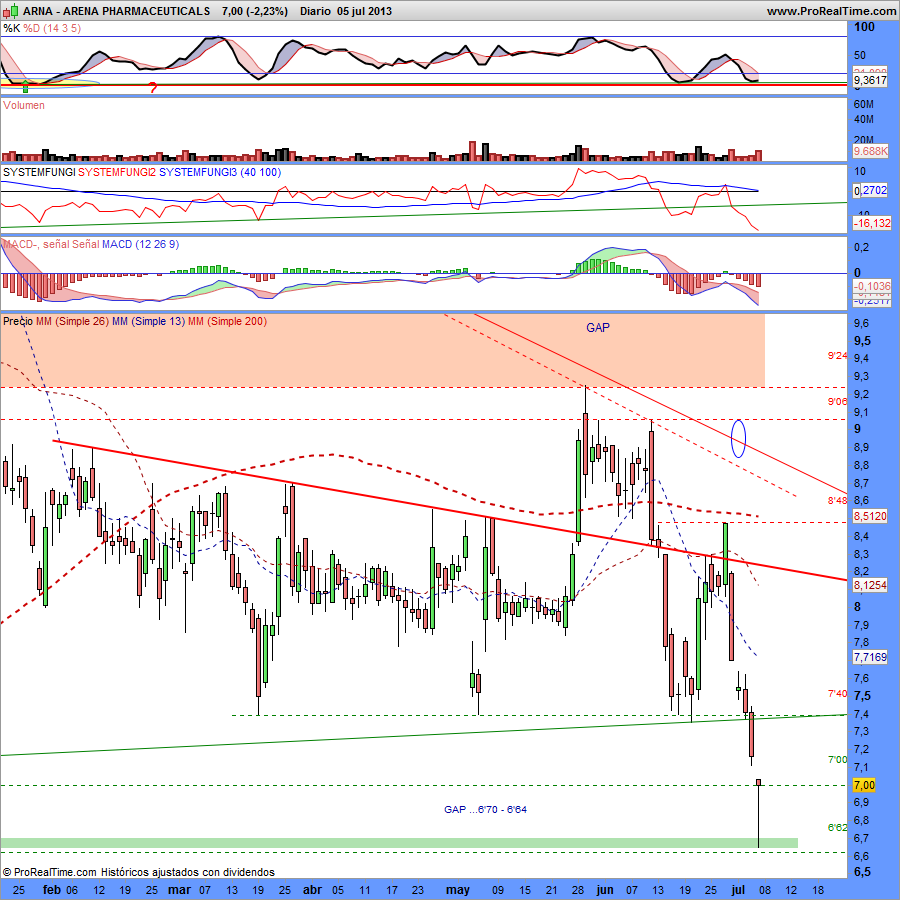Click the GAP annotation in orange zone
Screen dimensions: 900x900
click(x=598, y=328)
